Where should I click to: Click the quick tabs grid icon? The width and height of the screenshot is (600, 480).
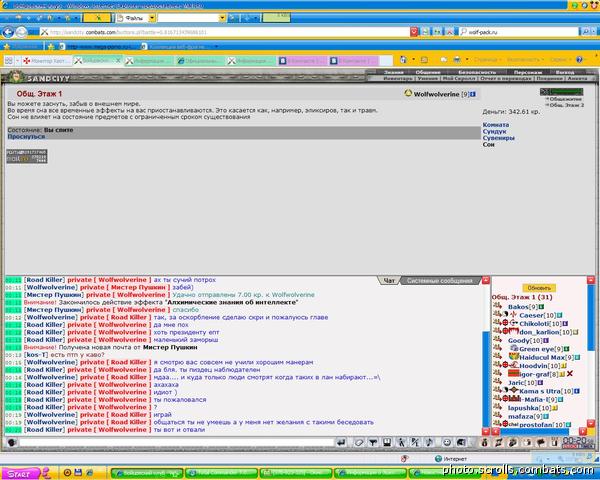pos(8,60)
